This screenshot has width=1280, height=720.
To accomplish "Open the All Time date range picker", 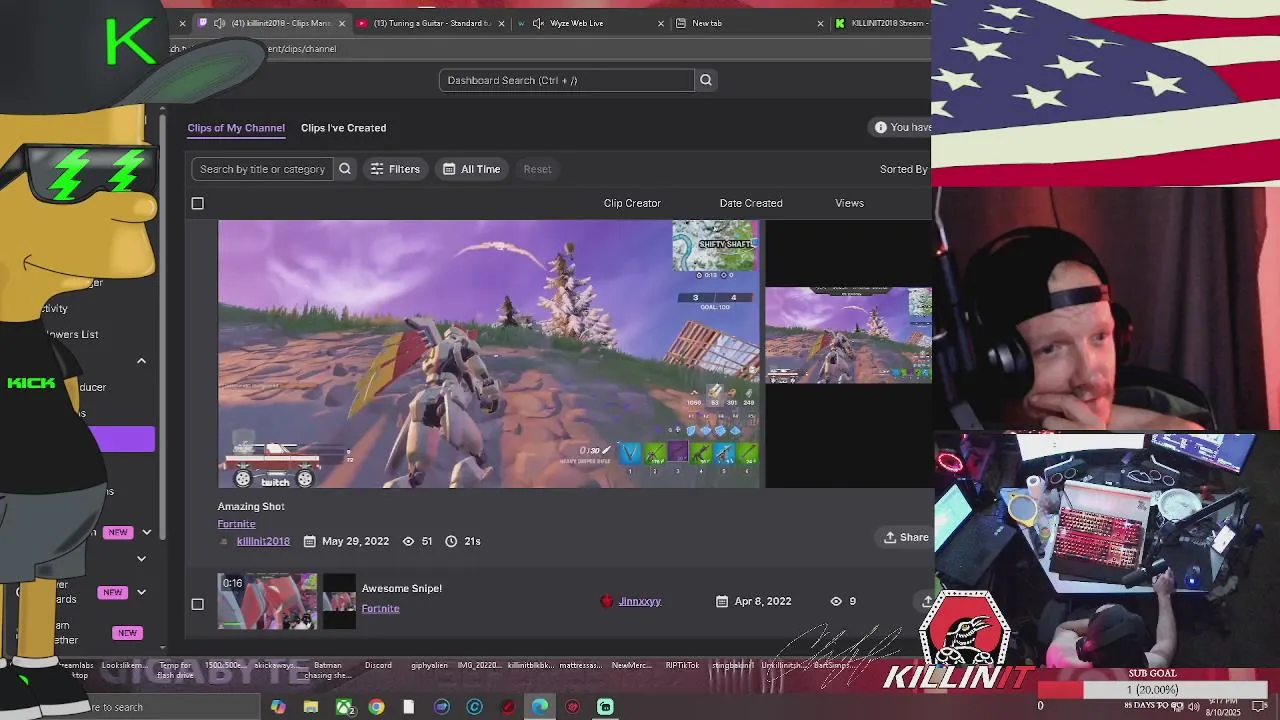I will point(471,169).
